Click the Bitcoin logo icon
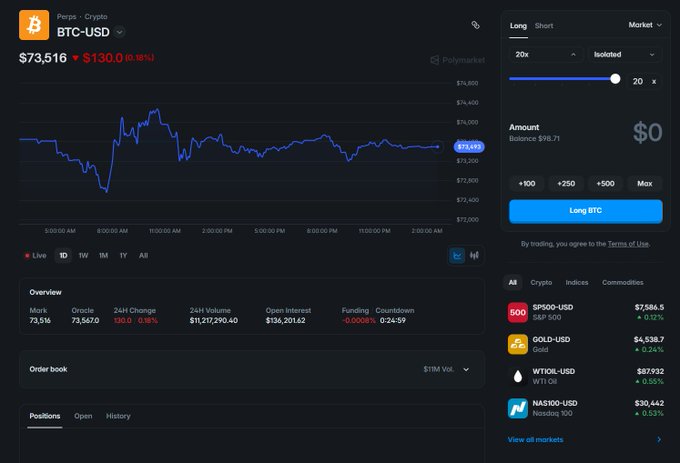This screenshot has width=680, height=463. [x=34, y=25]
